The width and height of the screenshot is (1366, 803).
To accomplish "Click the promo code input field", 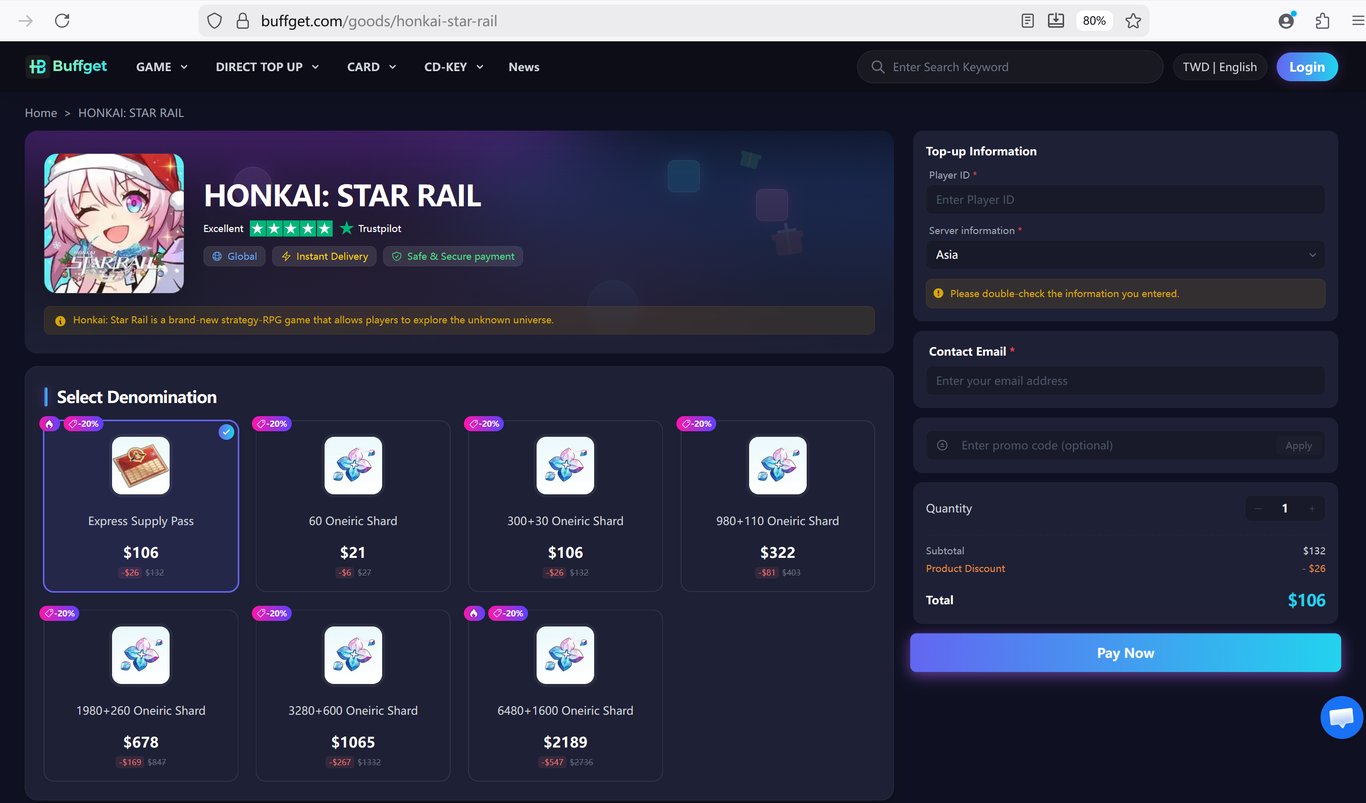I will [1112, 445].
